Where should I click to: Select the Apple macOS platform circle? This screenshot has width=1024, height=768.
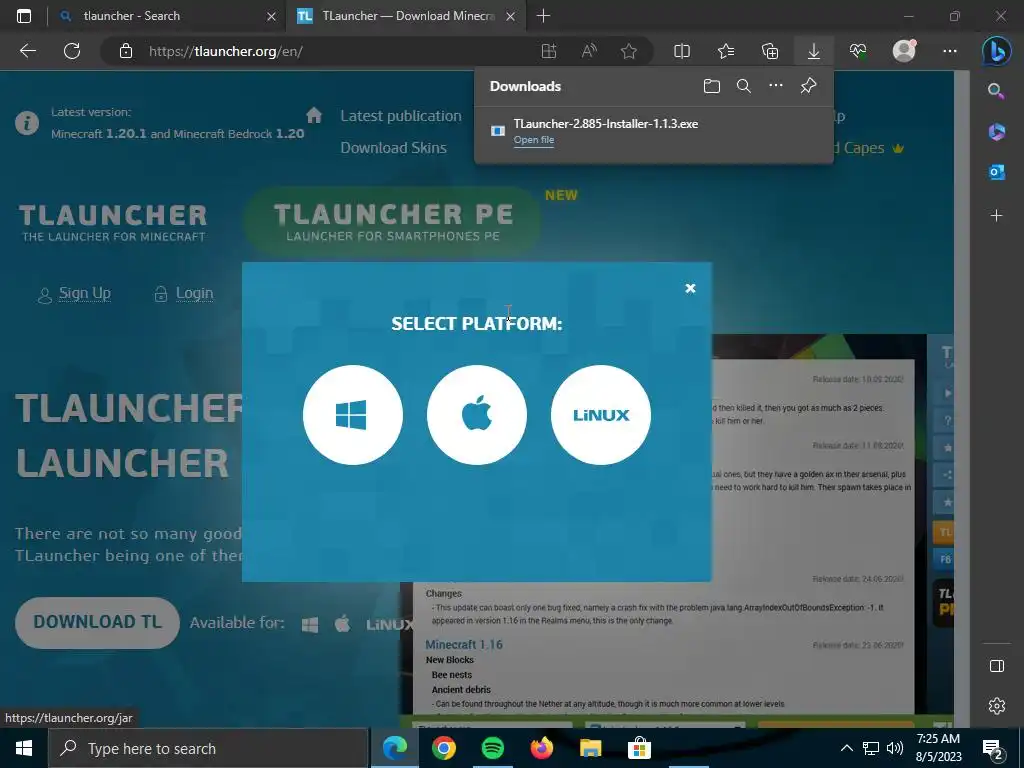(477, 415)
